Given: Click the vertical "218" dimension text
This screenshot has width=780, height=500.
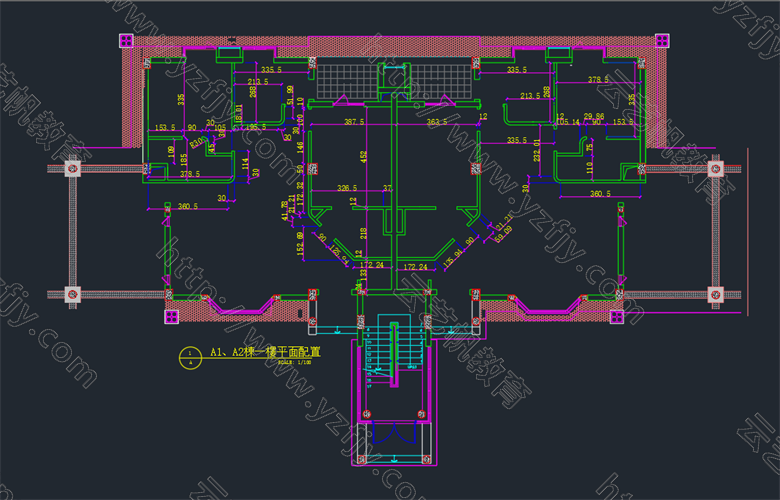Looking at the screenshot, I should (x=364, y=233).
